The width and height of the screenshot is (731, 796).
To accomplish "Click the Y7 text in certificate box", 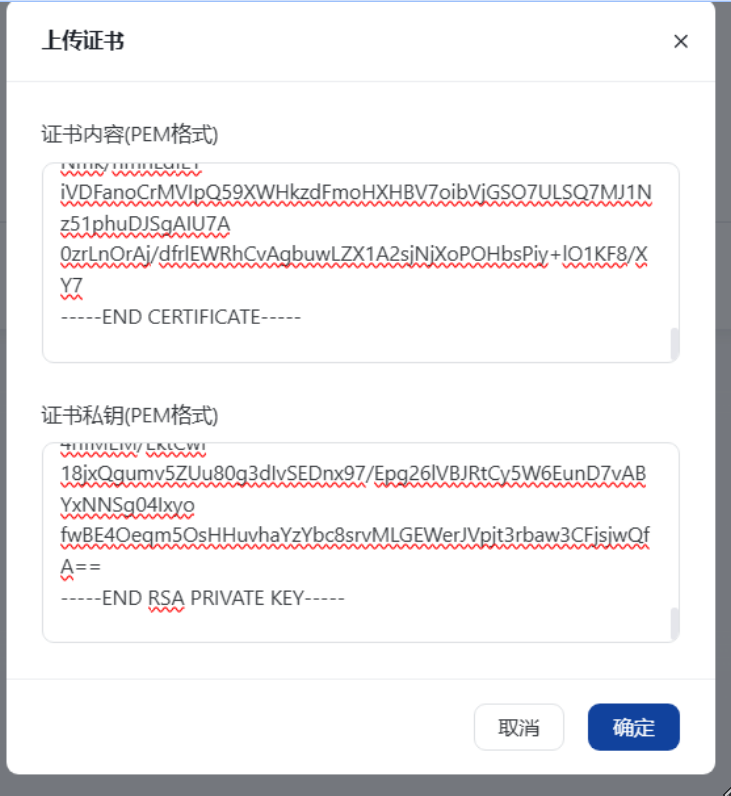I will tap(71, 286).
